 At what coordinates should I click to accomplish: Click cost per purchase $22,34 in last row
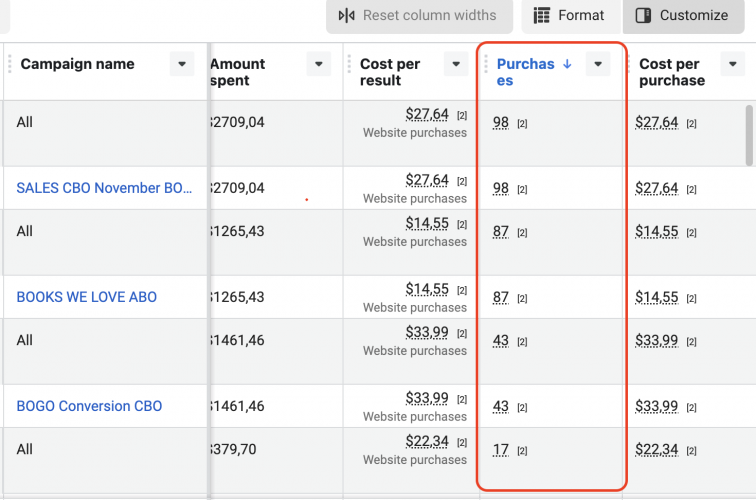pos(657,449)
